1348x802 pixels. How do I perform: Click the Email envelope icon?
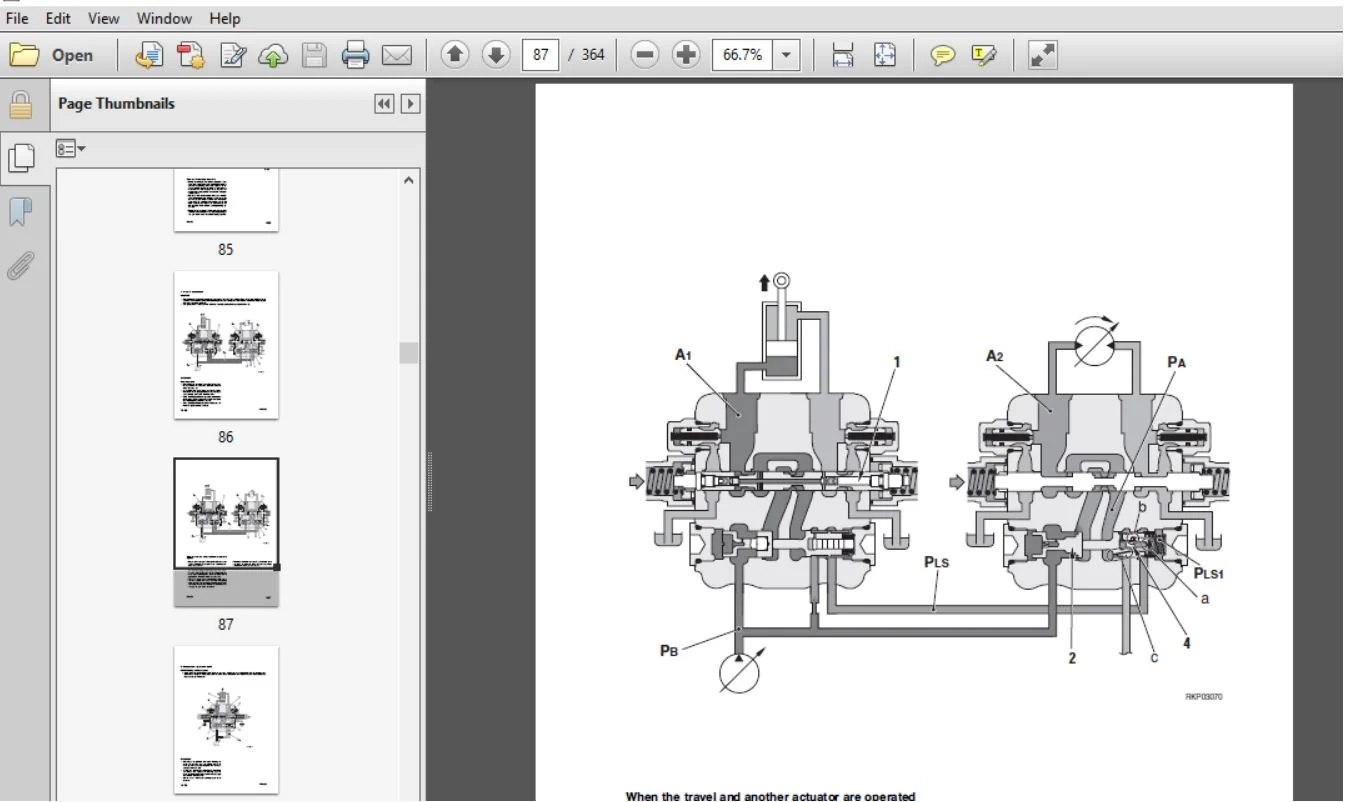[x=397, y=55]
